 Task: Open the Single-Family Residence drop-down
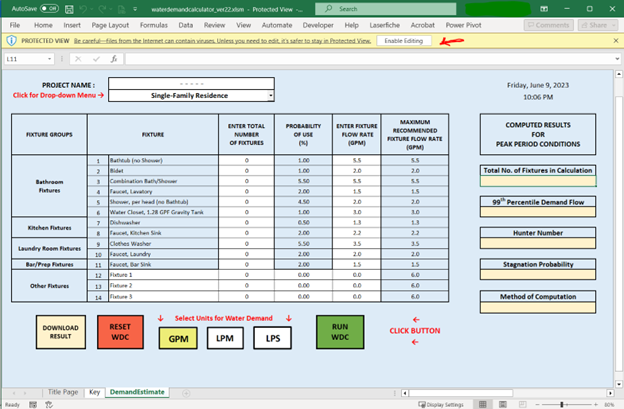pos(270,95)
